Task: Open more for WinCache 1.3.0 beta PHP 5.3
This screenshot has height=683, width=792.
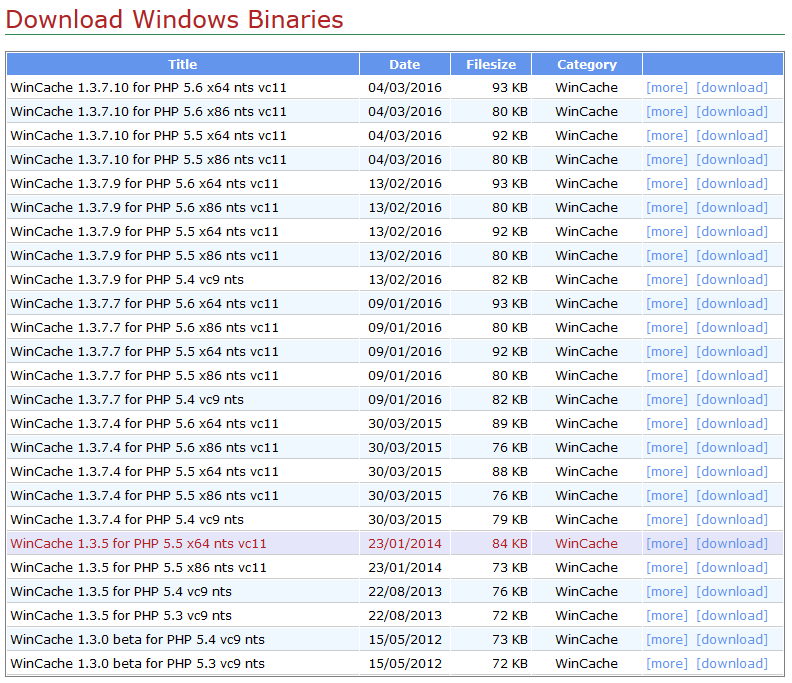Action: click(x=667, y=664)
